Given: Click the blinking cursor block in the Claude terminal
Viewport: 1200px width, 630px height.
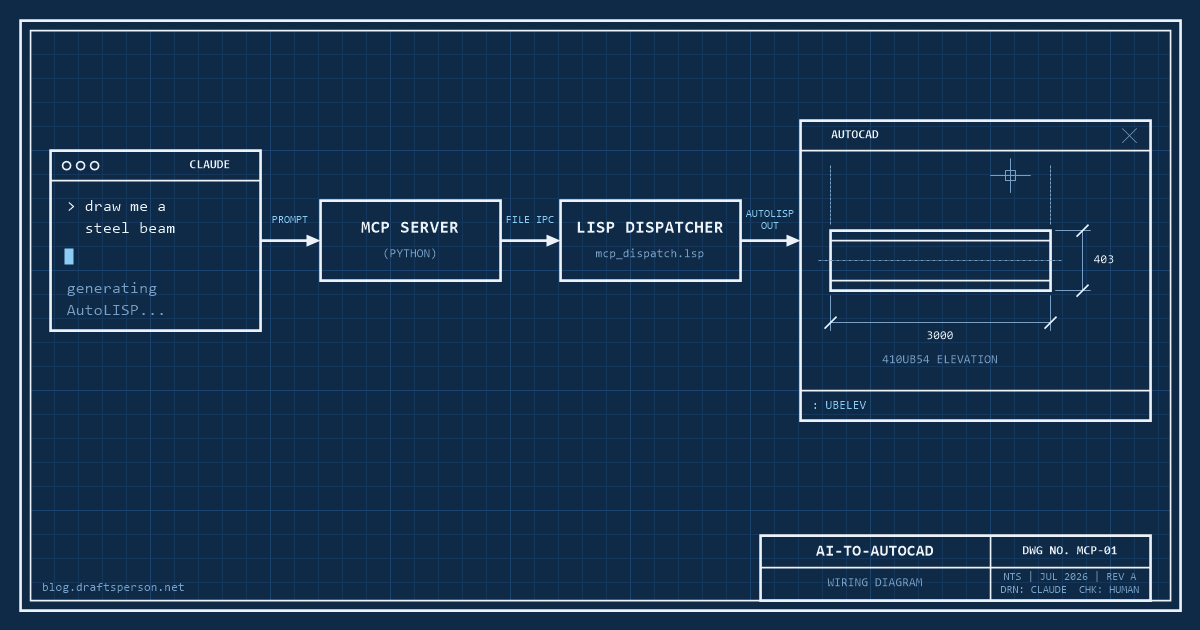Looking at the screenshot, I should coord(69,256).
